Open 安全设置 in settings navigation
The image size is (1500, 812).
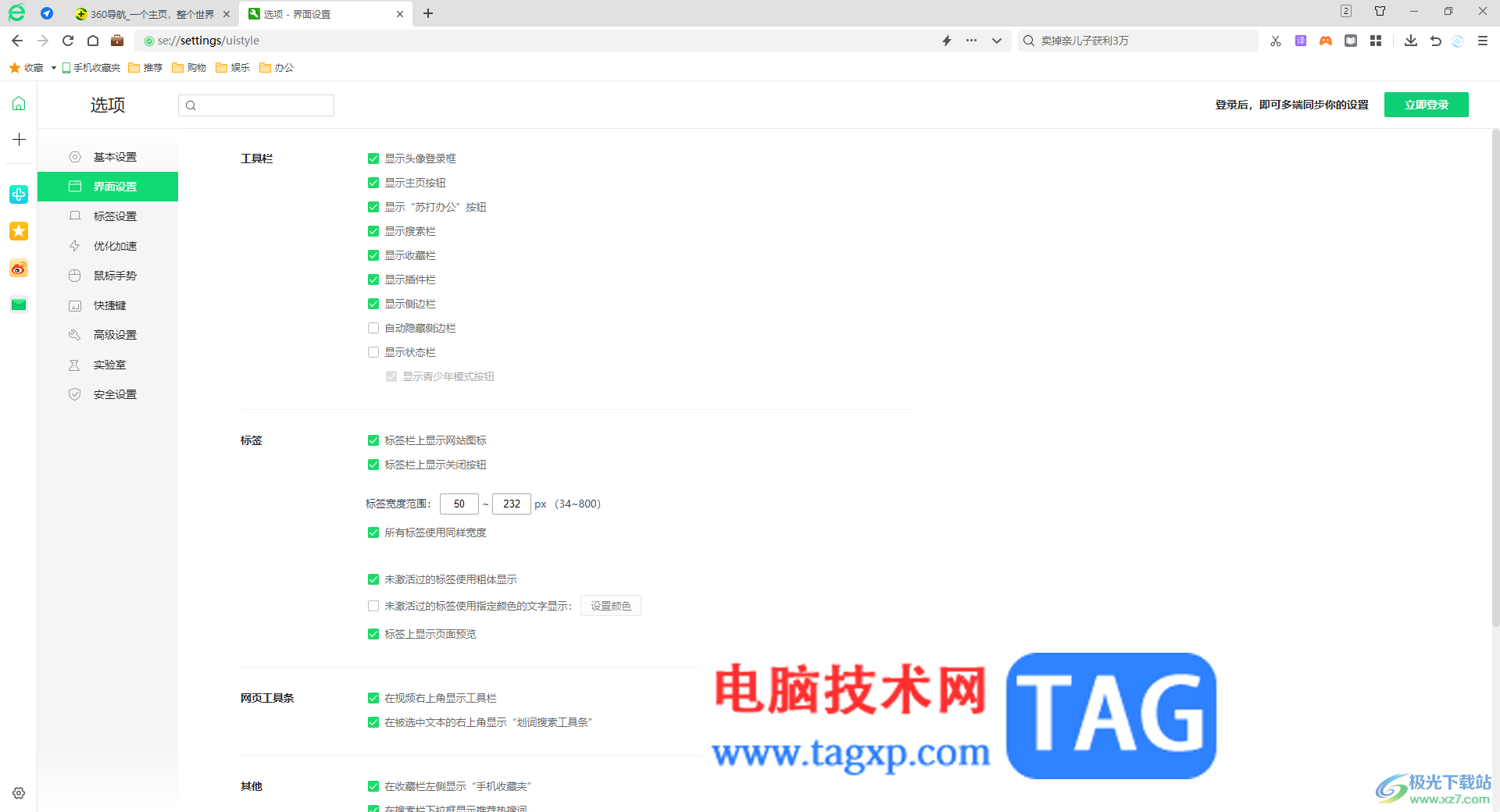click(x=108, y=394)
